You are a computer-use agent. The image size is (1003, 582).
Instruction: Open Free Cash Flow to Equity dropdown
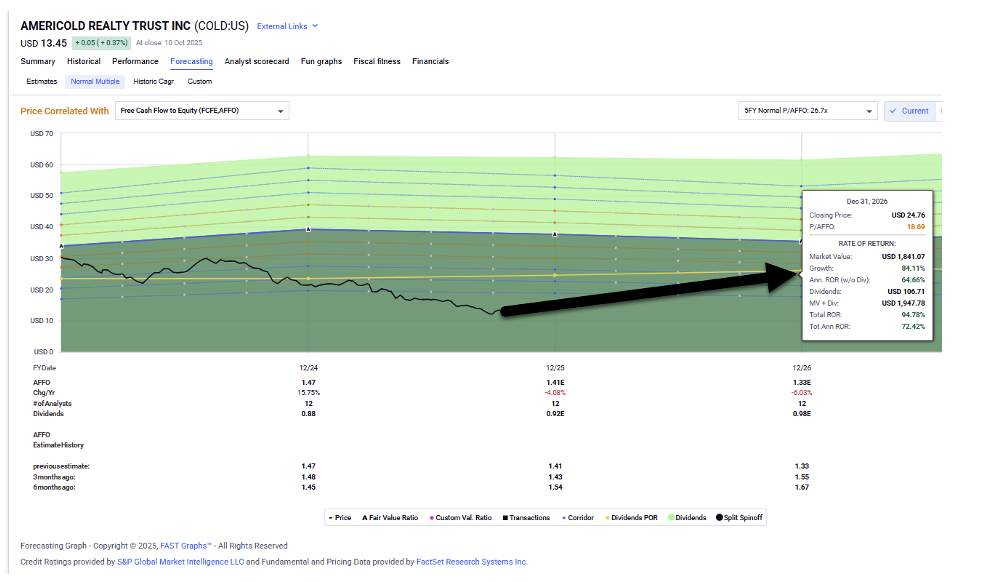pos(202,111)
